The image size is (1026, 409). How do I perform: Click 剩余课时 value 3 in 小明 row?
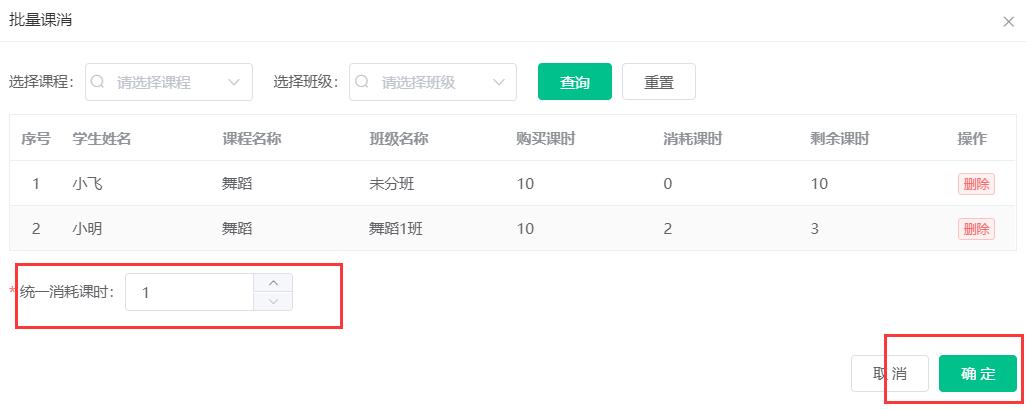(815, 228)
